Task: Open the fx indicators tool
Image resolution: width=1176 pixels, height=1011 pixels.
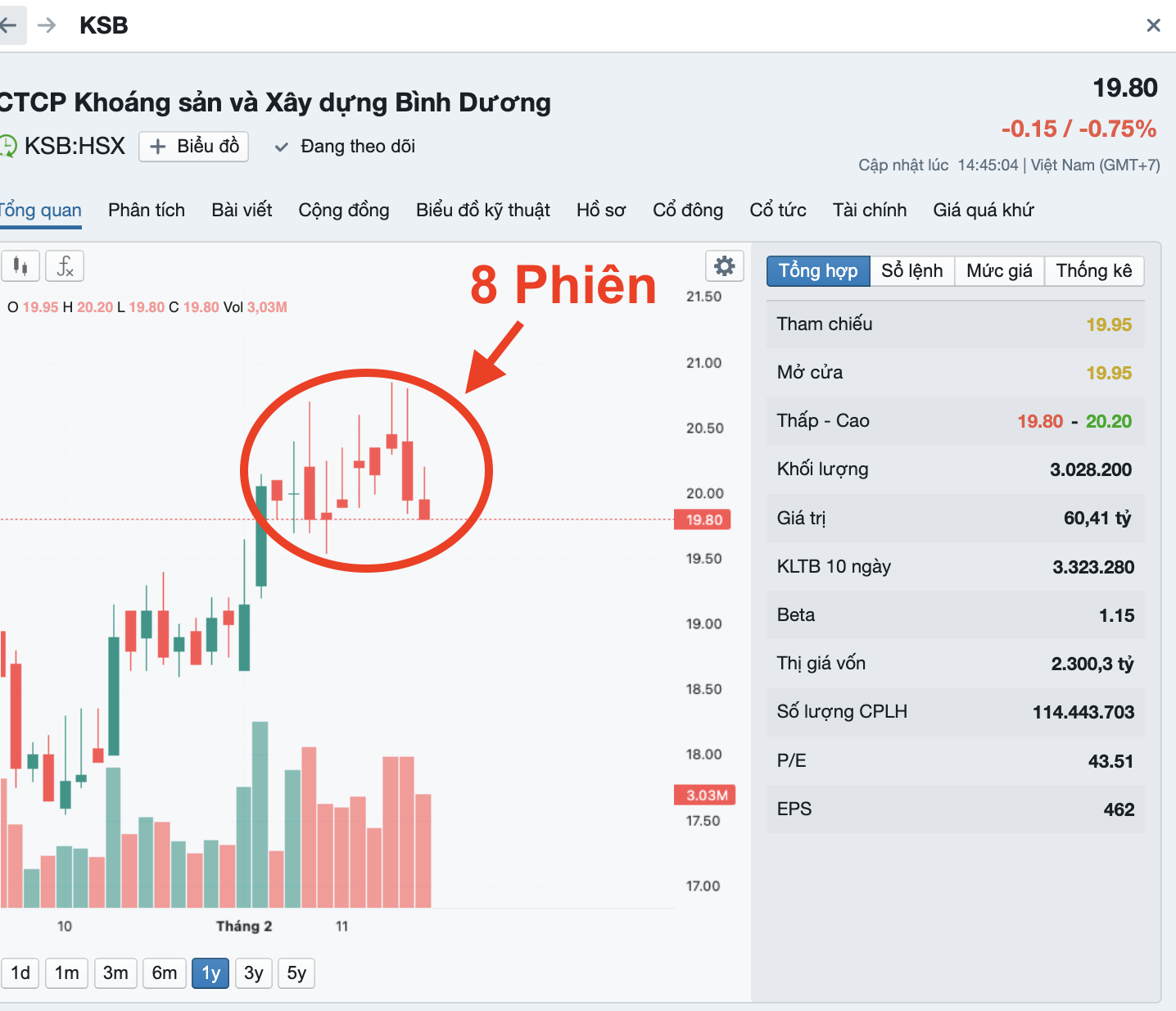Action: point(65,266)
